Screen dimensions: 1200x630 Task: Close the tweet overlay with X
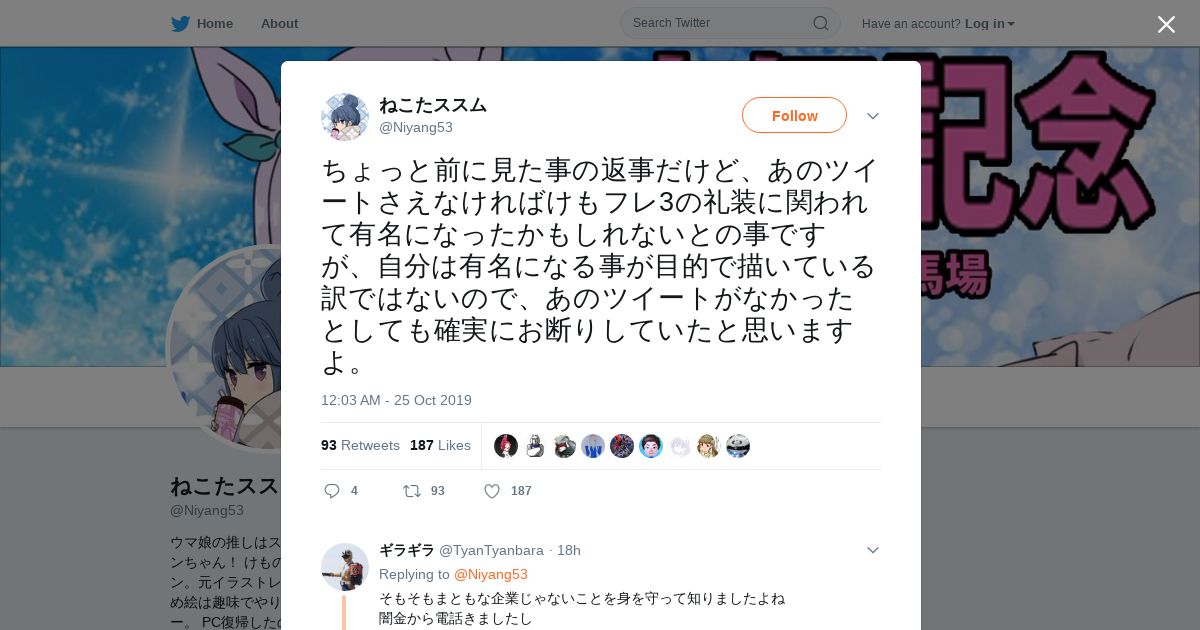(x=1166, y=24)
